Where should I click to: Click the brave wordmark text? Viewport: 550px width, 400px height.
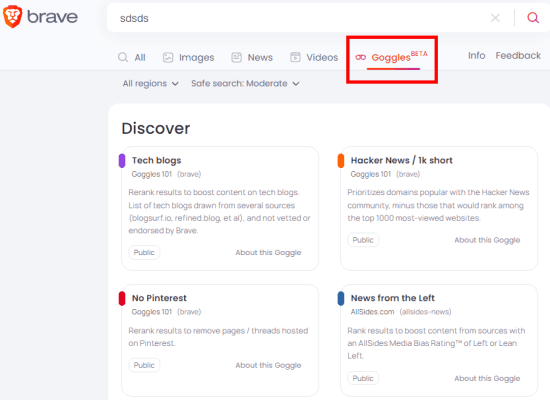[52, 17]
